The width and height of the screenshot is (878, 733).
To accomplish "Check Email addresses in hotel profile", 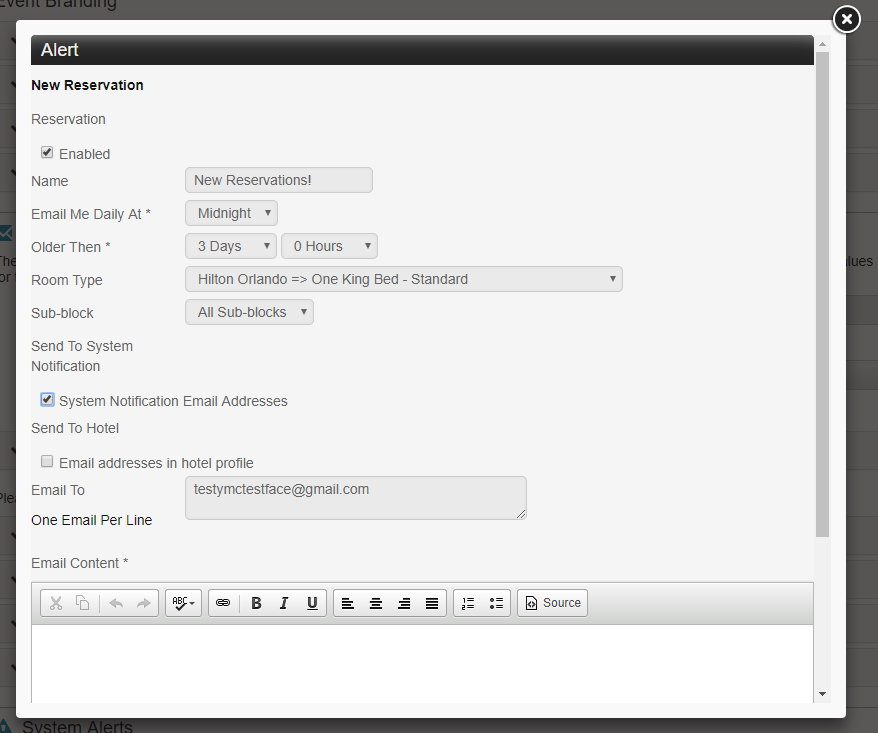I will [x=47, y=461].
